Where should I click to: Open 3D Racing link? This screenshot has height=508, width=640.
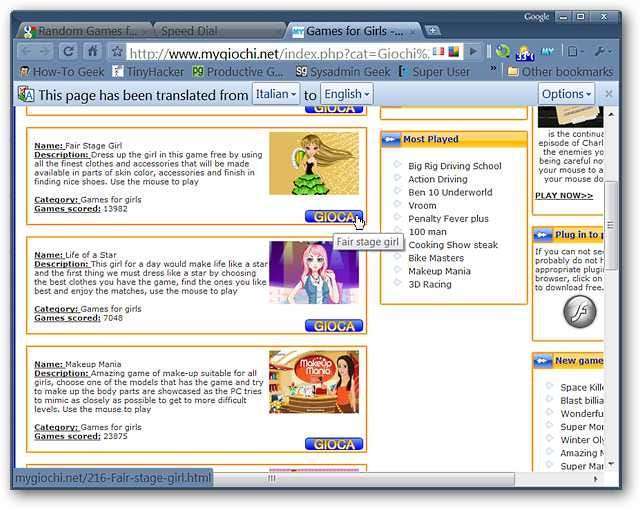tap(430, 284)
